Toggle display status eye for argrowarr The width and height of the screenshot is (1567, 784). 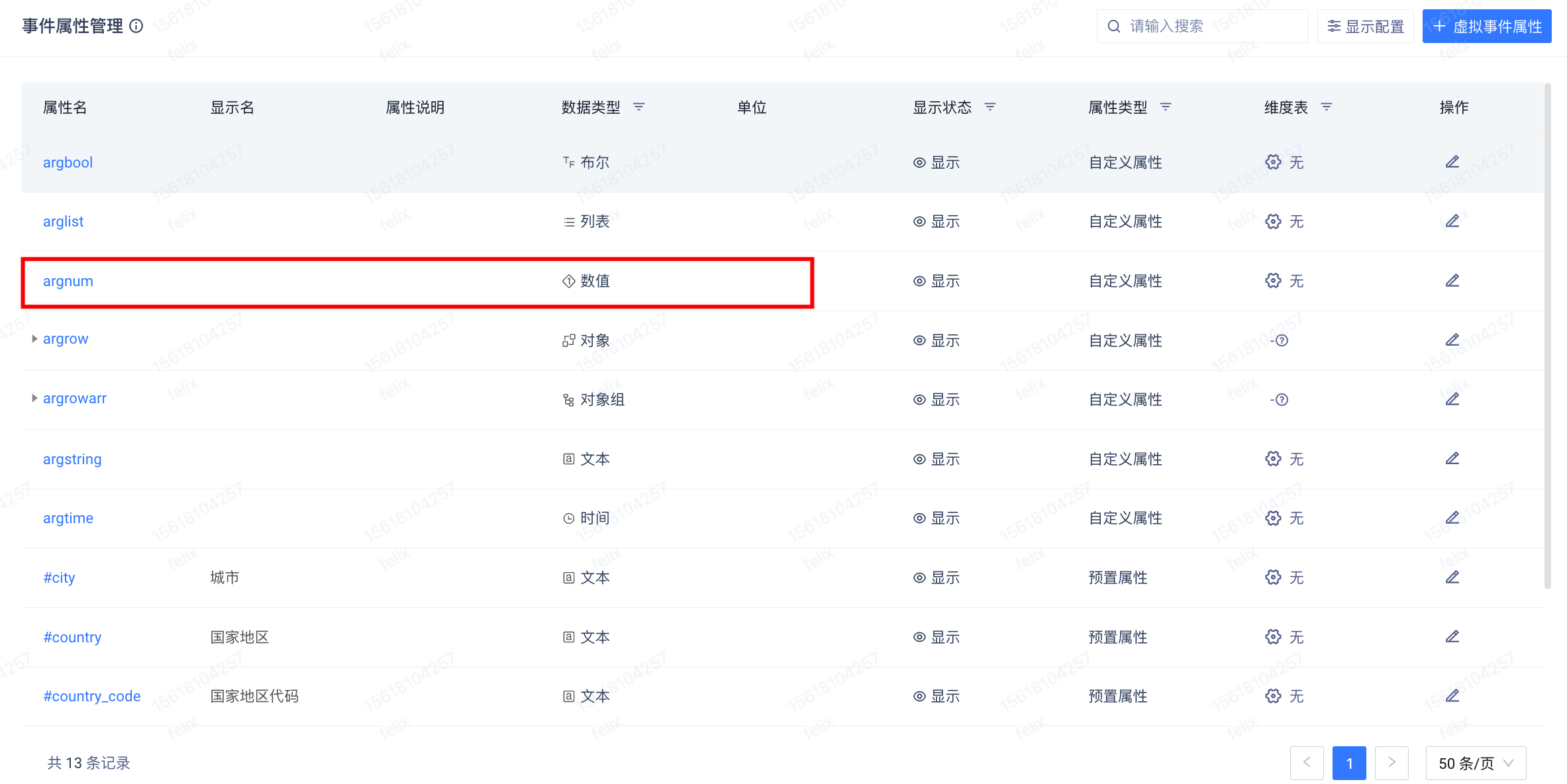(x=919, y=399)
